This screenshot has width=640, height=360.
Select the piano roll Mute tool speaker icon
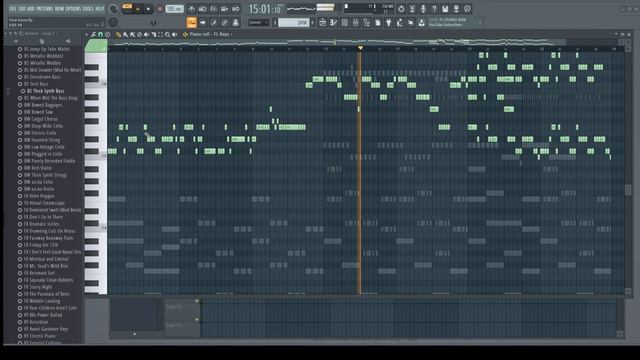pos(147,35)
